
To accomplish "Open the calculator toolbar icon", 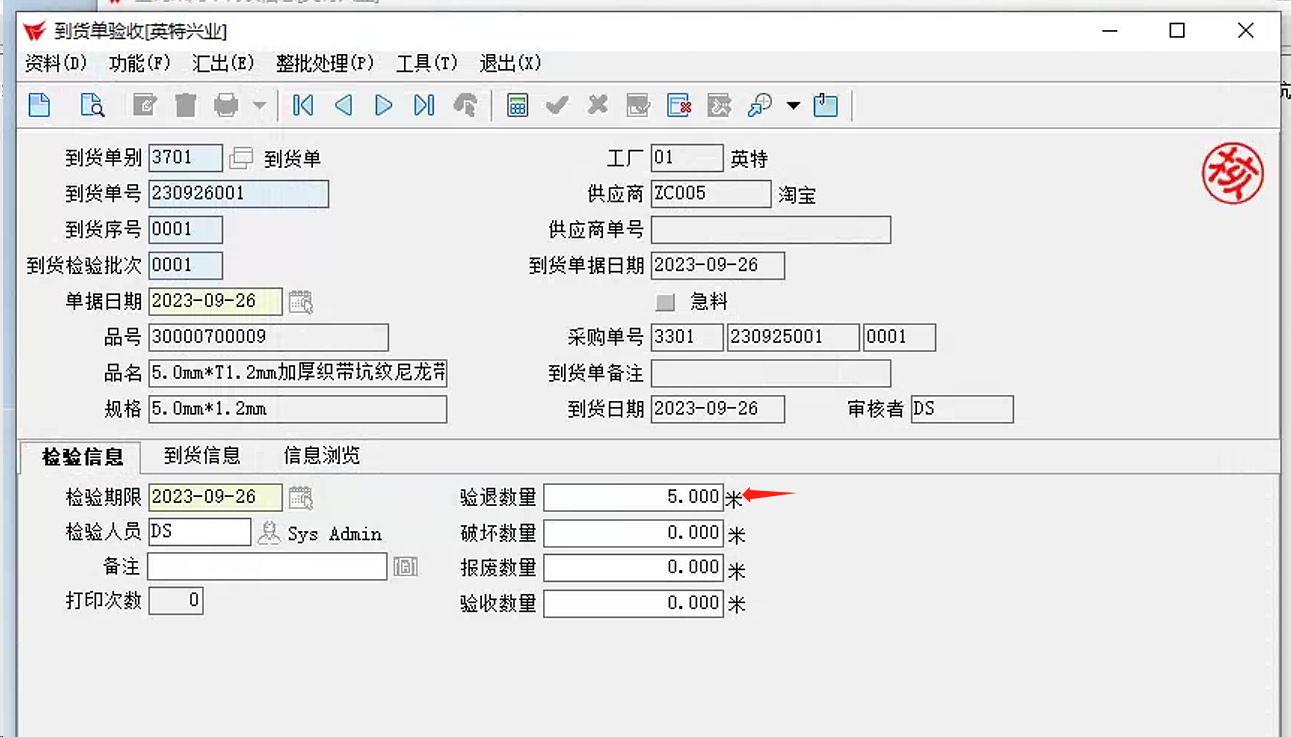I will click(x=517, y=105).
